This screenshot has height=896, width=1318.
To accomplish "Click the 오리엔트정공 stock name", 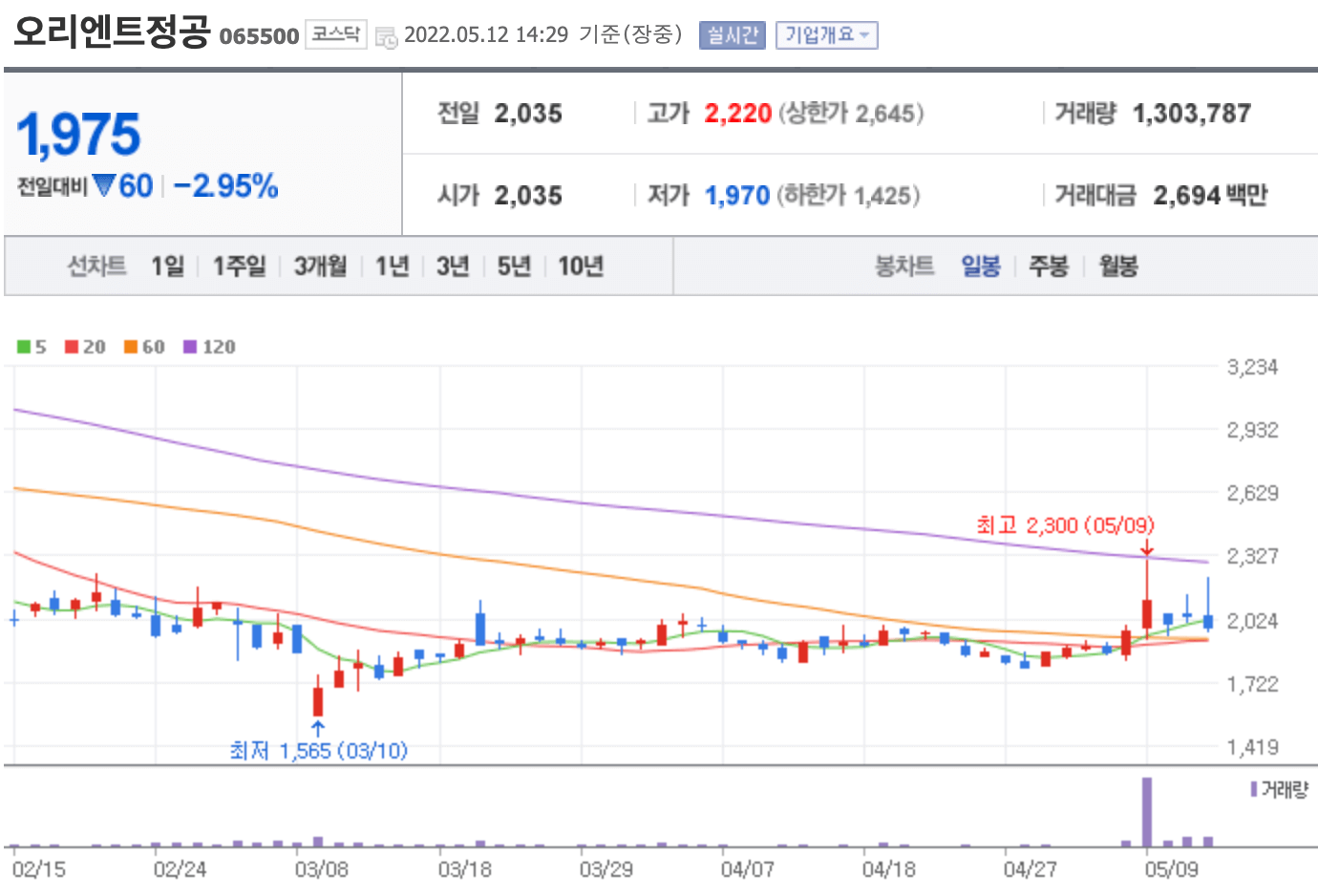I will coord(112,32).
